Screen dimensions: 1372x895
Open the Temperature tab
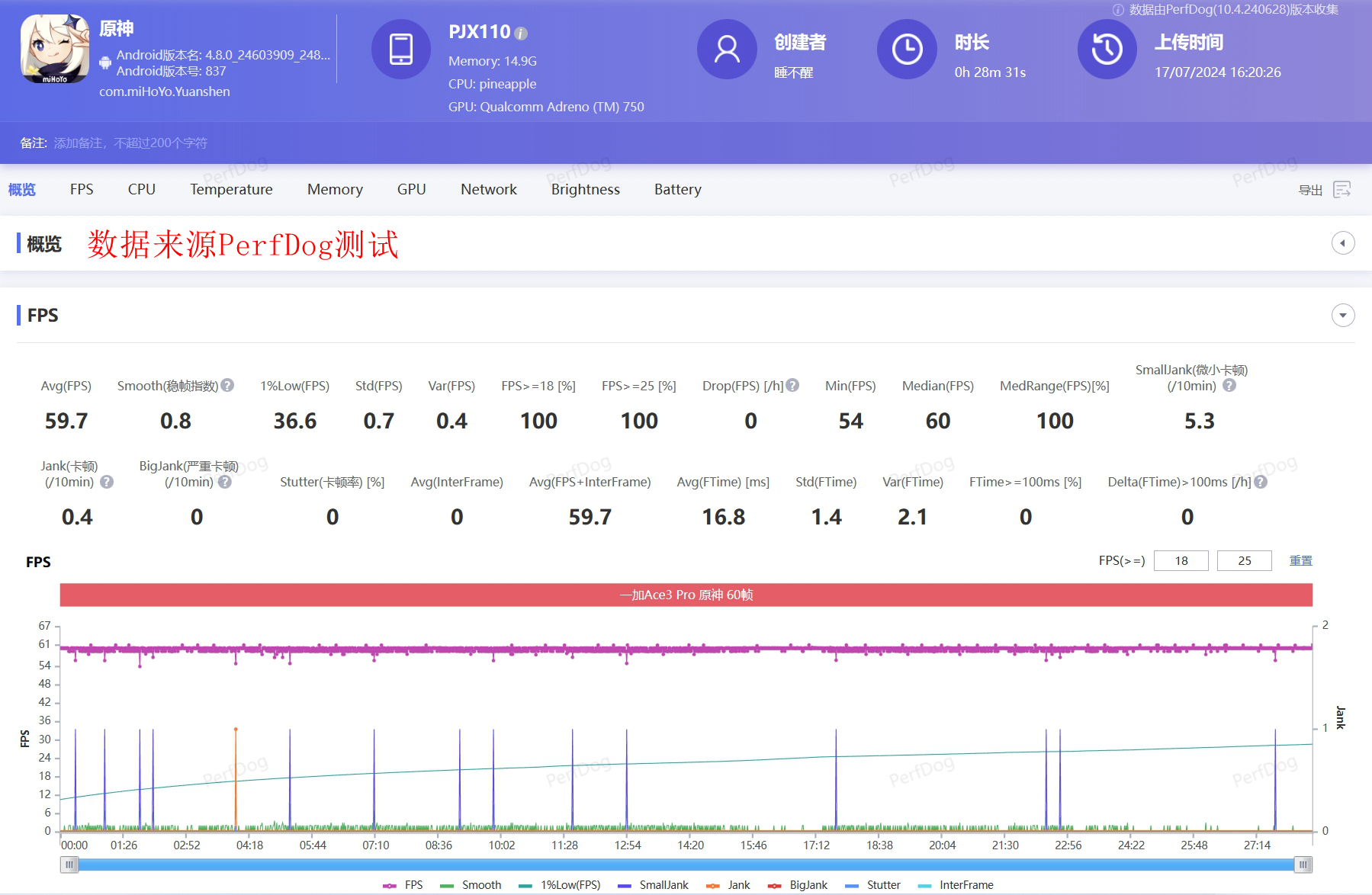pos(231,190)
